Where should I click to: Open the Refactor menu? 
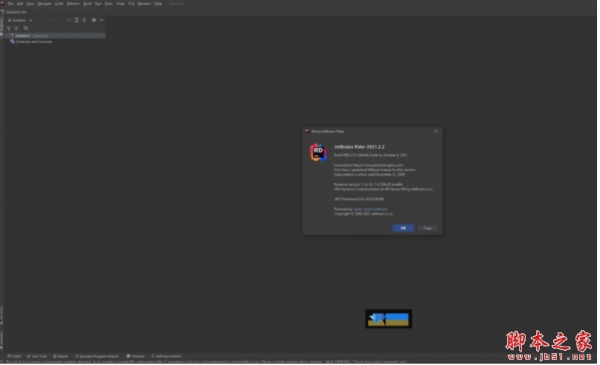pyautogui.click(x=73, y=3)
